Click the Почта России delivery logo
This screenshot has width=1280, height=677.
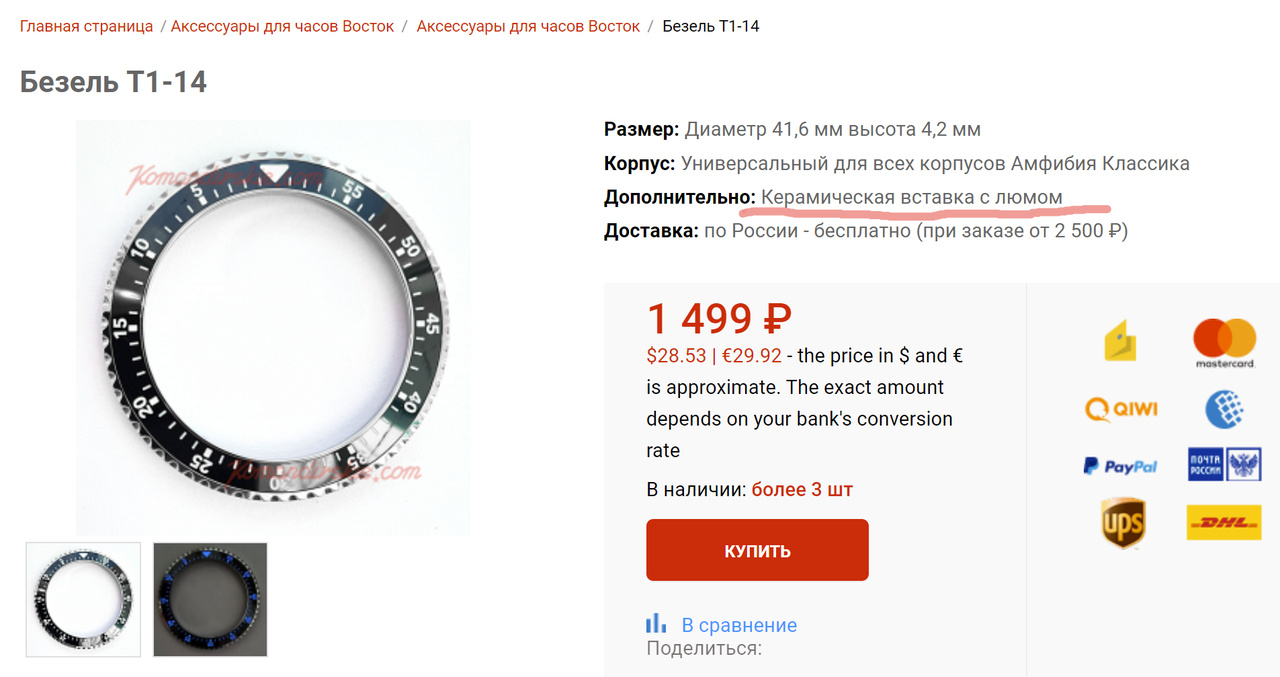pos(1224,465)
